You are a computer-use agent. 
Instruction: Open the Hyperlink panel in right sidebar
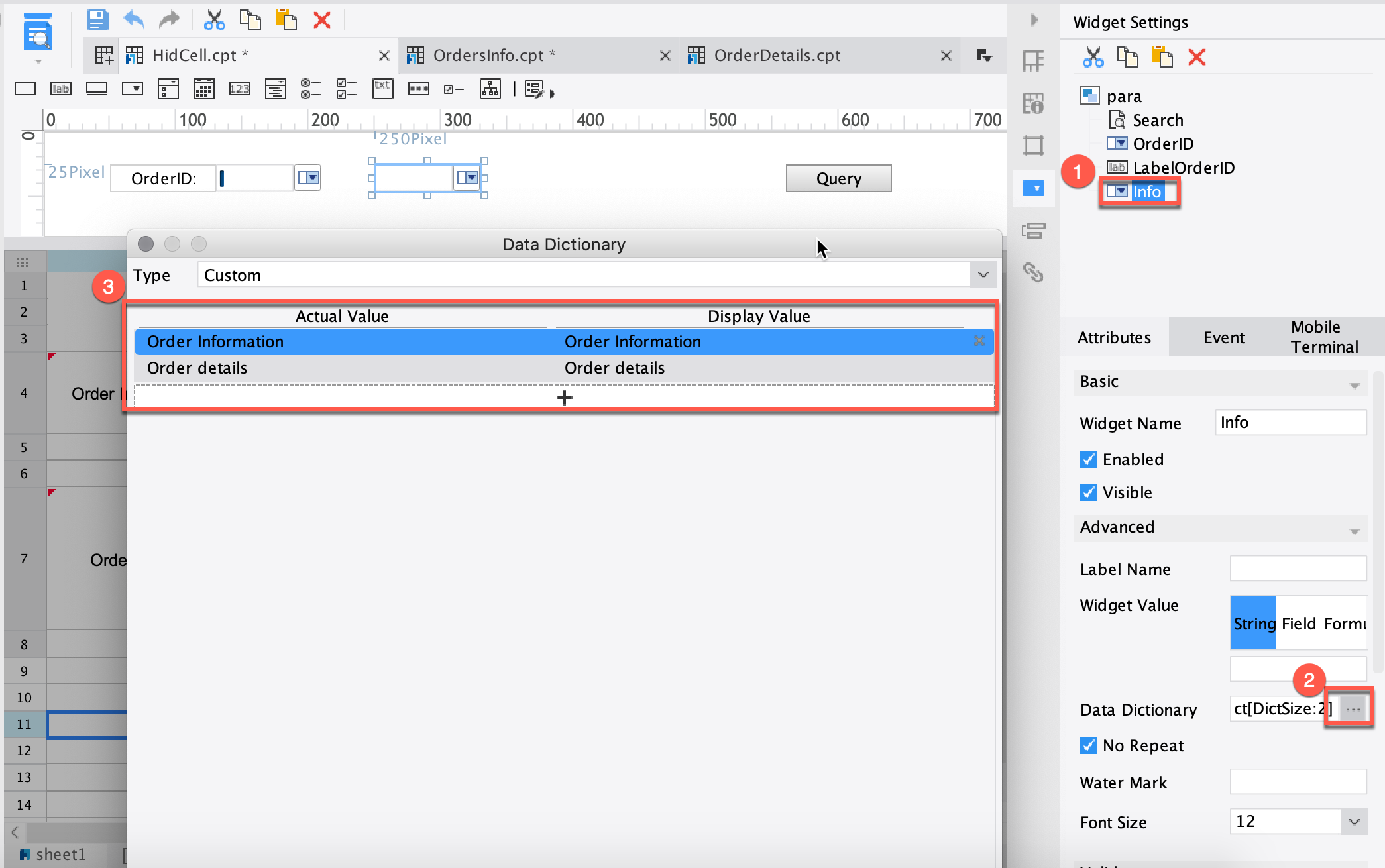point(1033,272)
